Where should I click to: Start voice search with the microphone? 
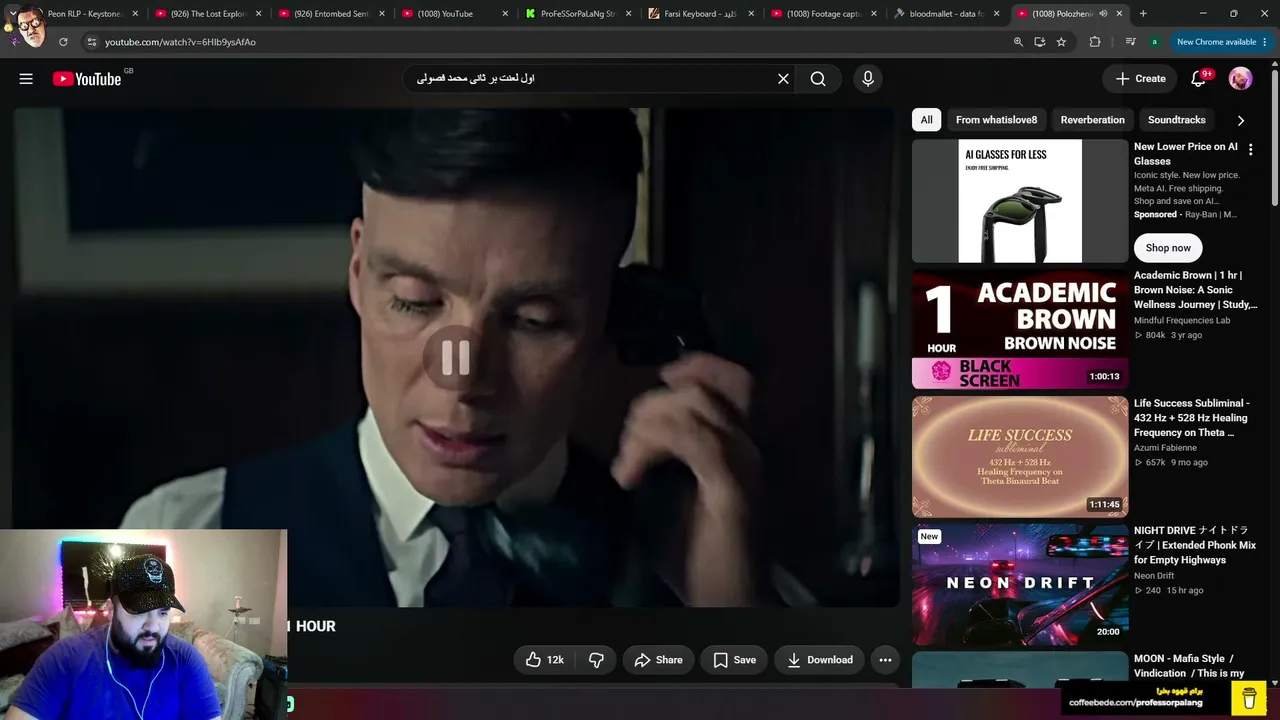click(867, 79)
